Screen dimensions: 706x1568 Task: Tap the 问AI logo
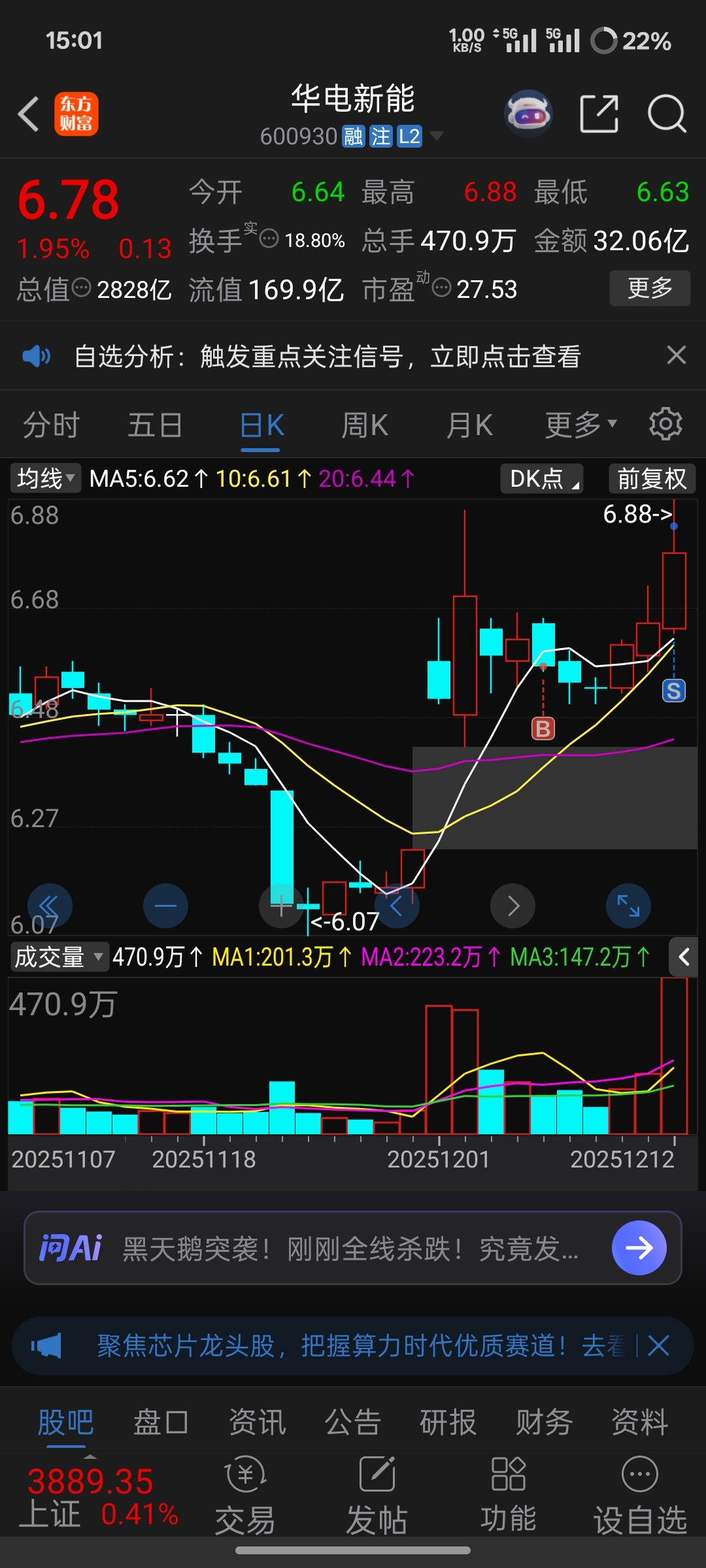coord(71,1248)
